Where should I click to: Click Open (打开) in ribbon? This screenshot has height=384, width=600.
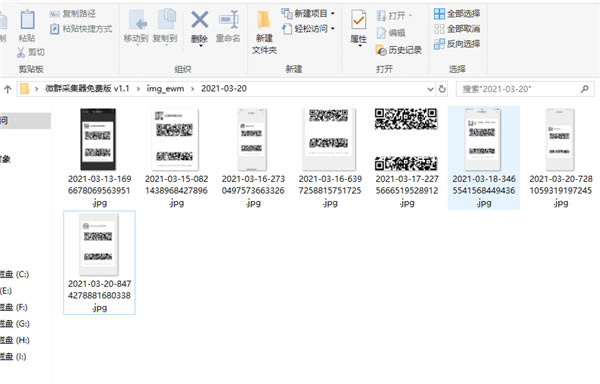pyautogui.click(x=394, y=16)
